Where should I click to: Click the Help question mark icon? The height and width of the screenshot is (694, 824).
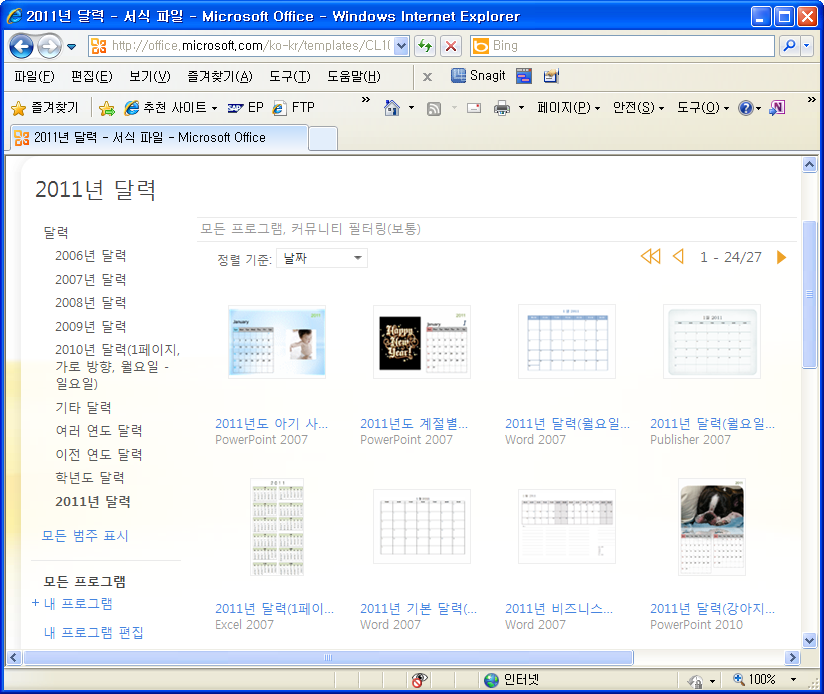coord(746,108)
